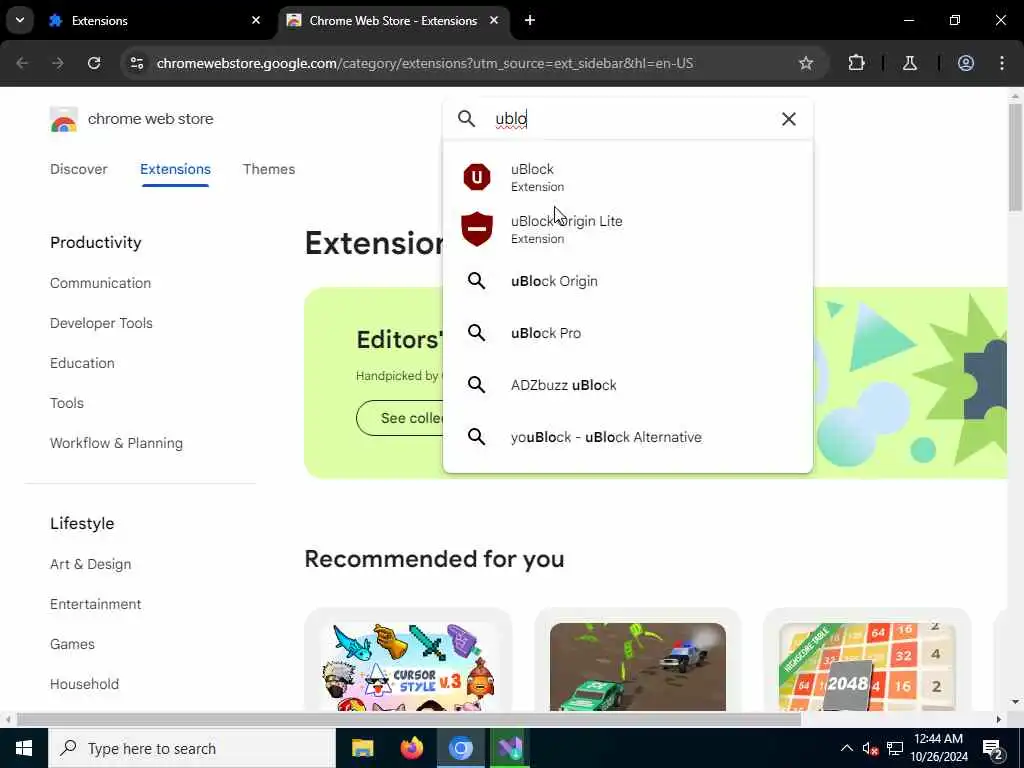Screen dimensions: 1024x768
Task: Launch Firefox from taskbar
Action: [x=411, y=748]
